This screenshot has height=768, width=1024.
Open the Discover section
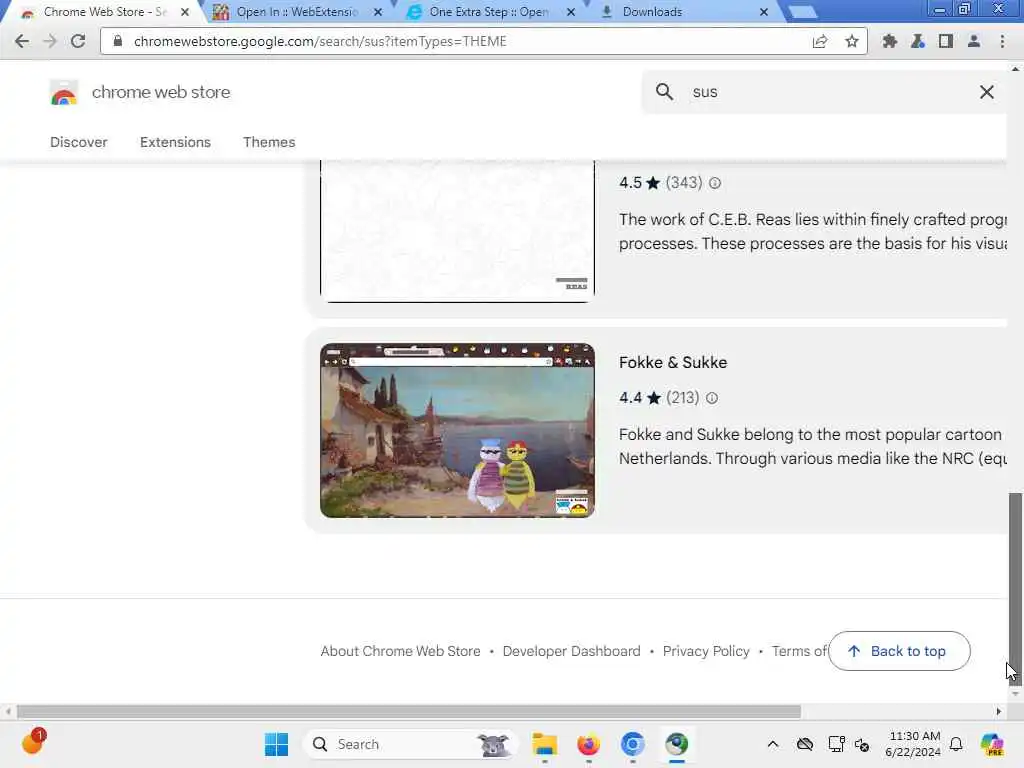(x=78, y=142)
